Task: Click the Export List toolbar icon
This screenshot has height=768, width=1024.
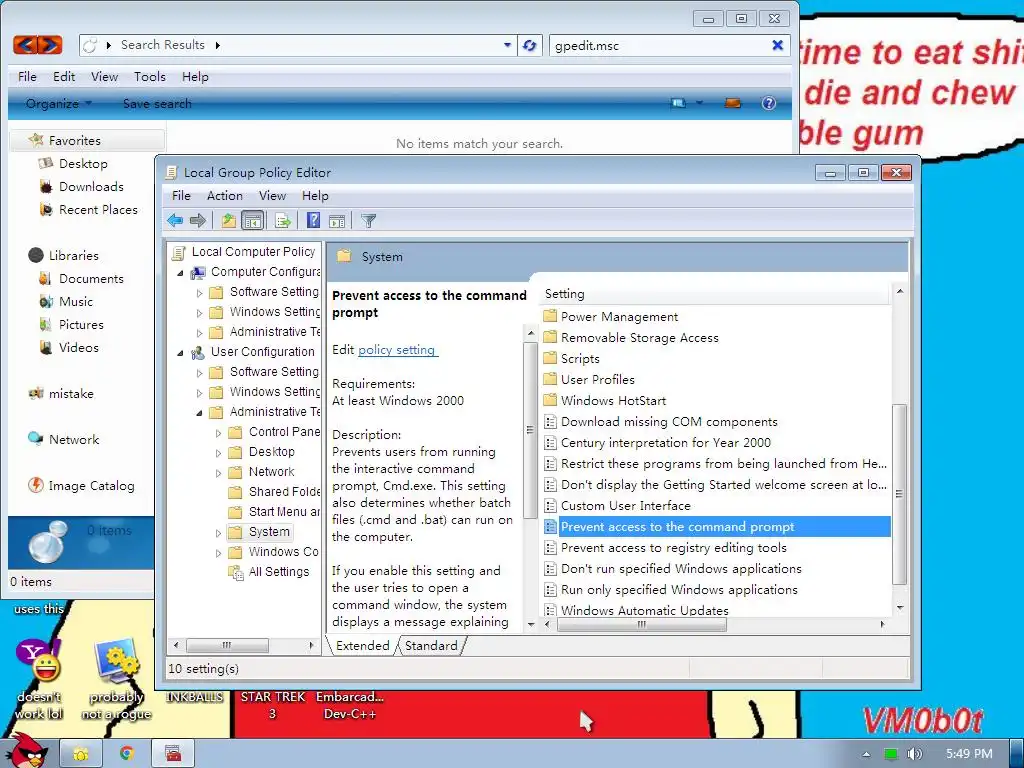Action: click(282, 221)
